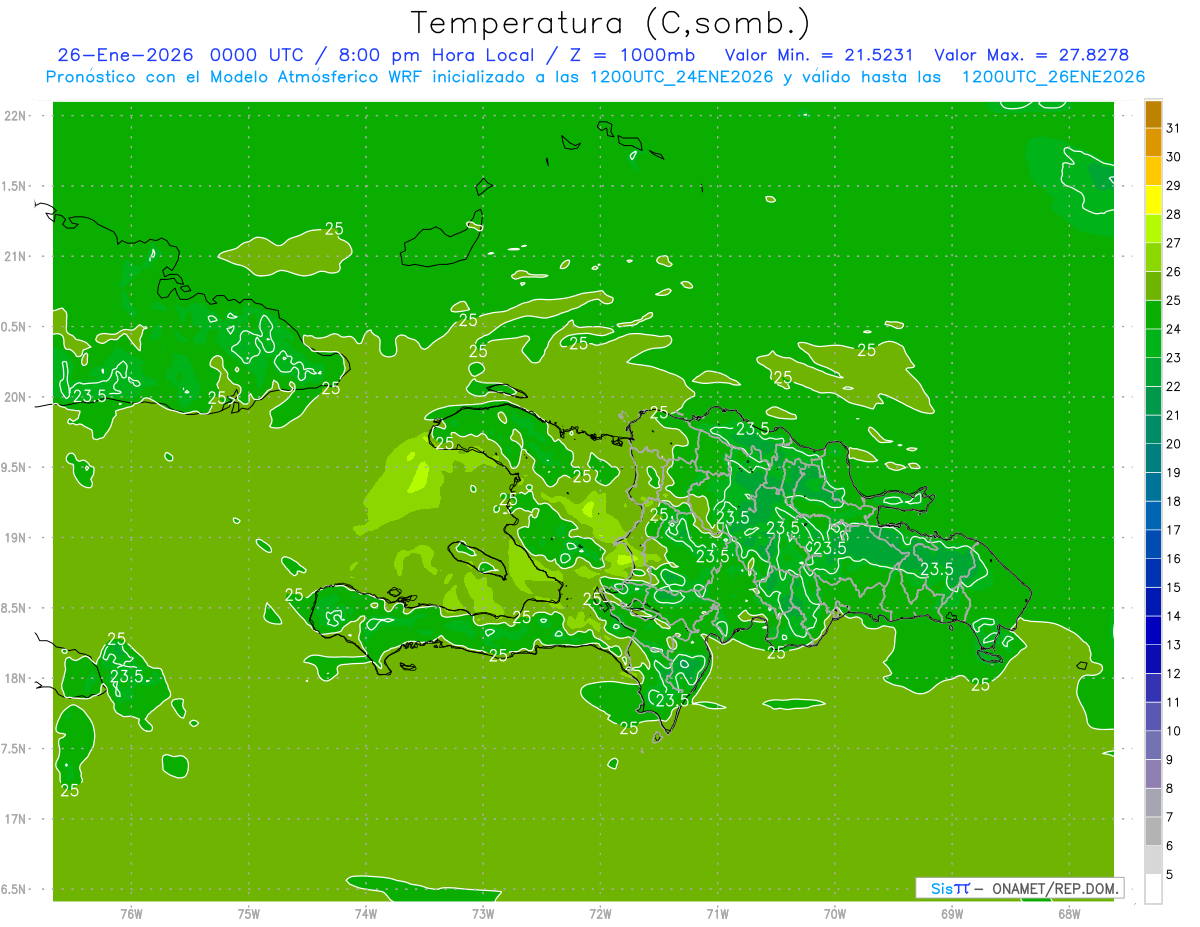Screen dimensions: 1200x927
Task: Click the 19N latitude axis label
Action: tap(15, 538)
